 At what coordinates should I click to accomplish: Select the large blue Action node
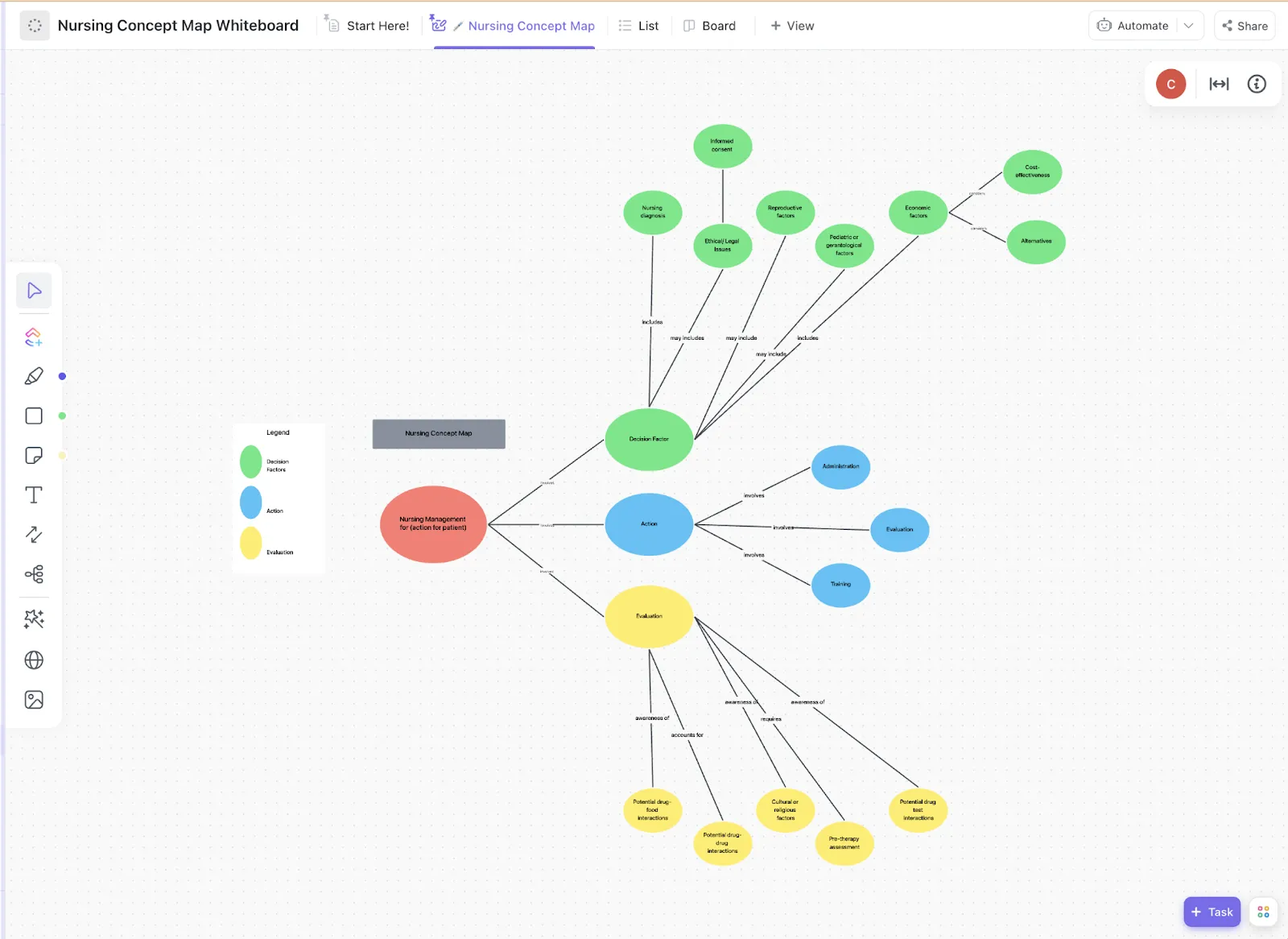(x=649, y=524)
